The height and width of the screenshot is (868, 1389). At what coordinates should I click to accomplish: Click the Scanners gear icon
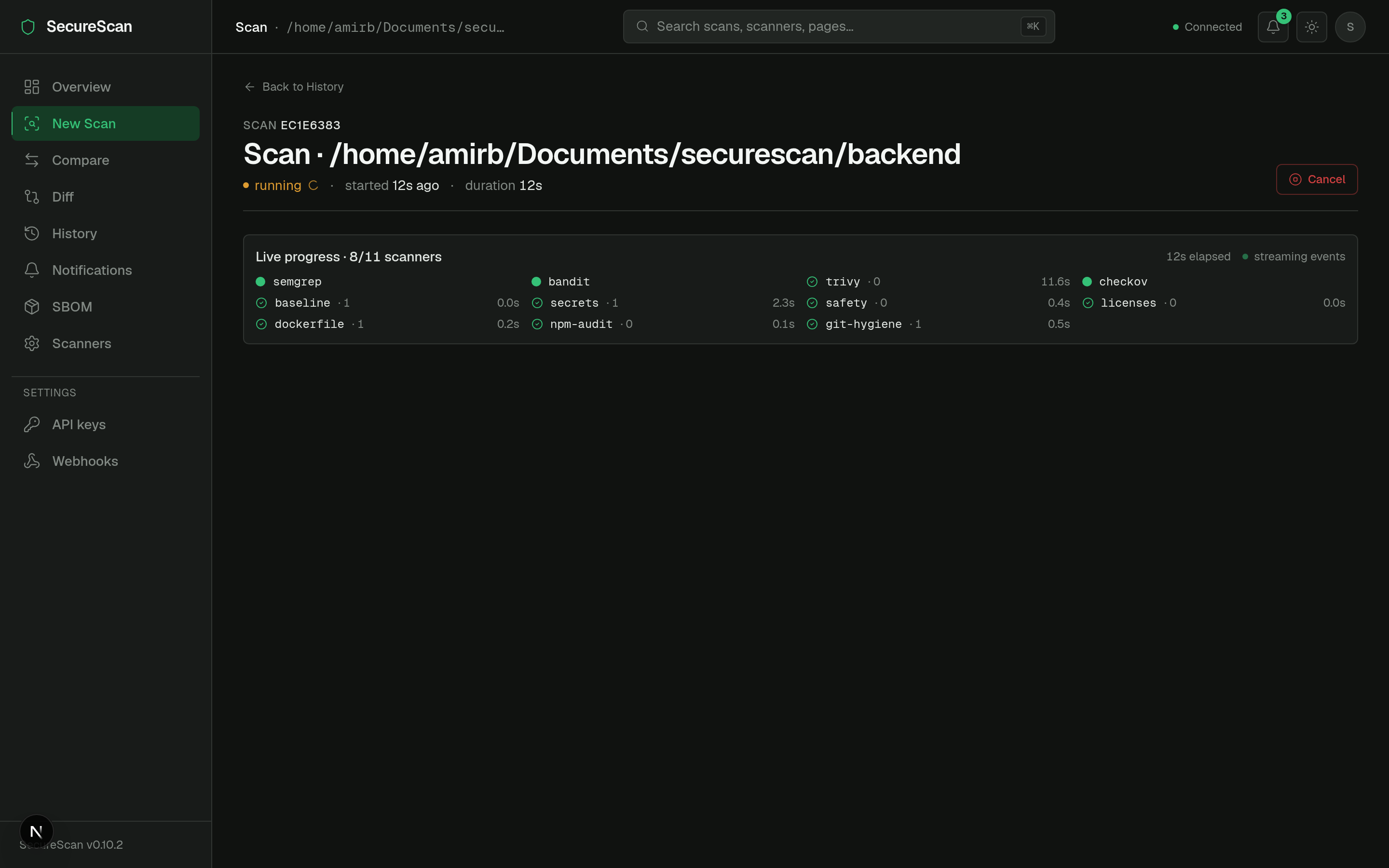pyautogui.click(x=31, y=344)
